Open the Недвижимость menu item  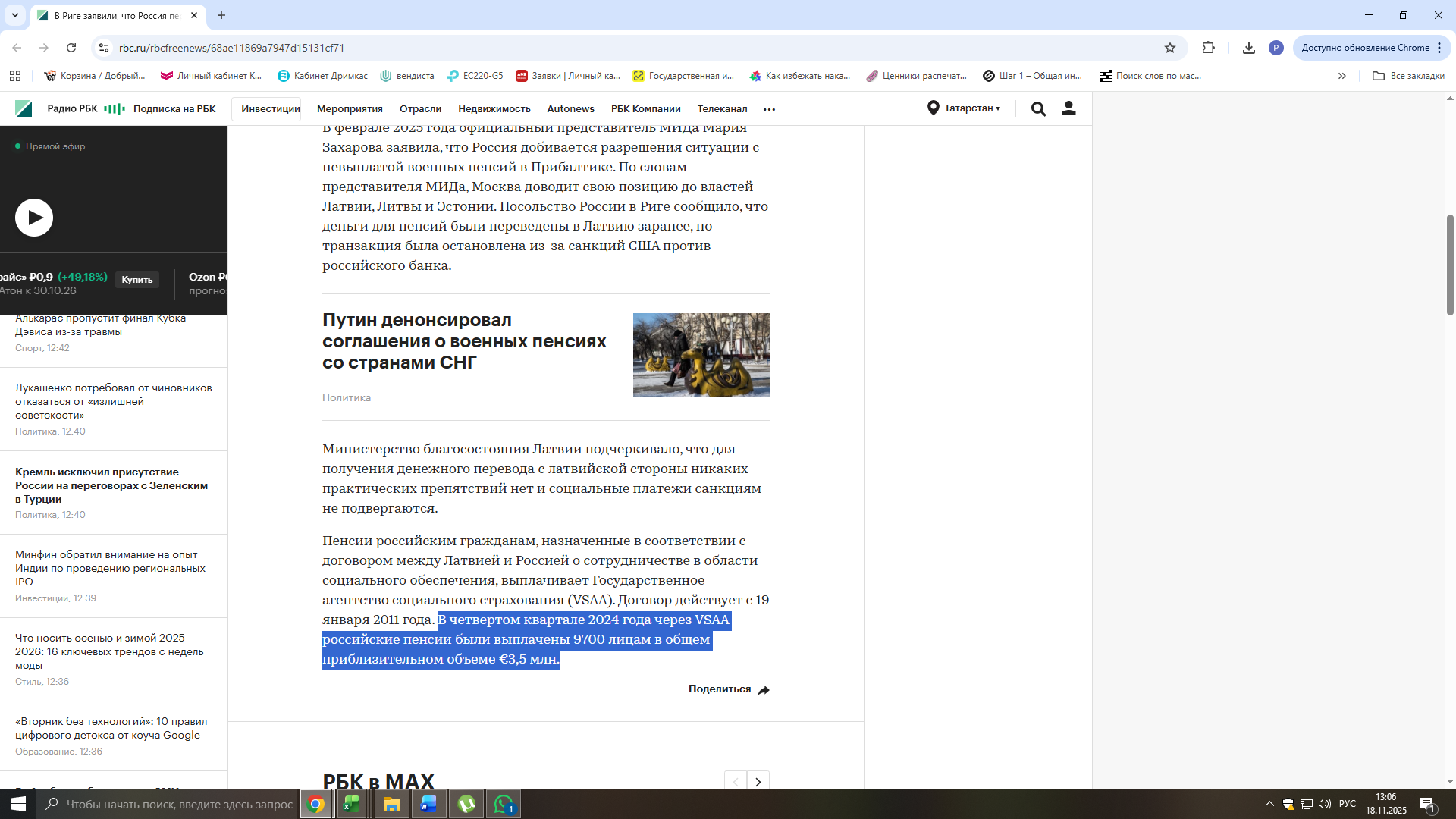494,109
